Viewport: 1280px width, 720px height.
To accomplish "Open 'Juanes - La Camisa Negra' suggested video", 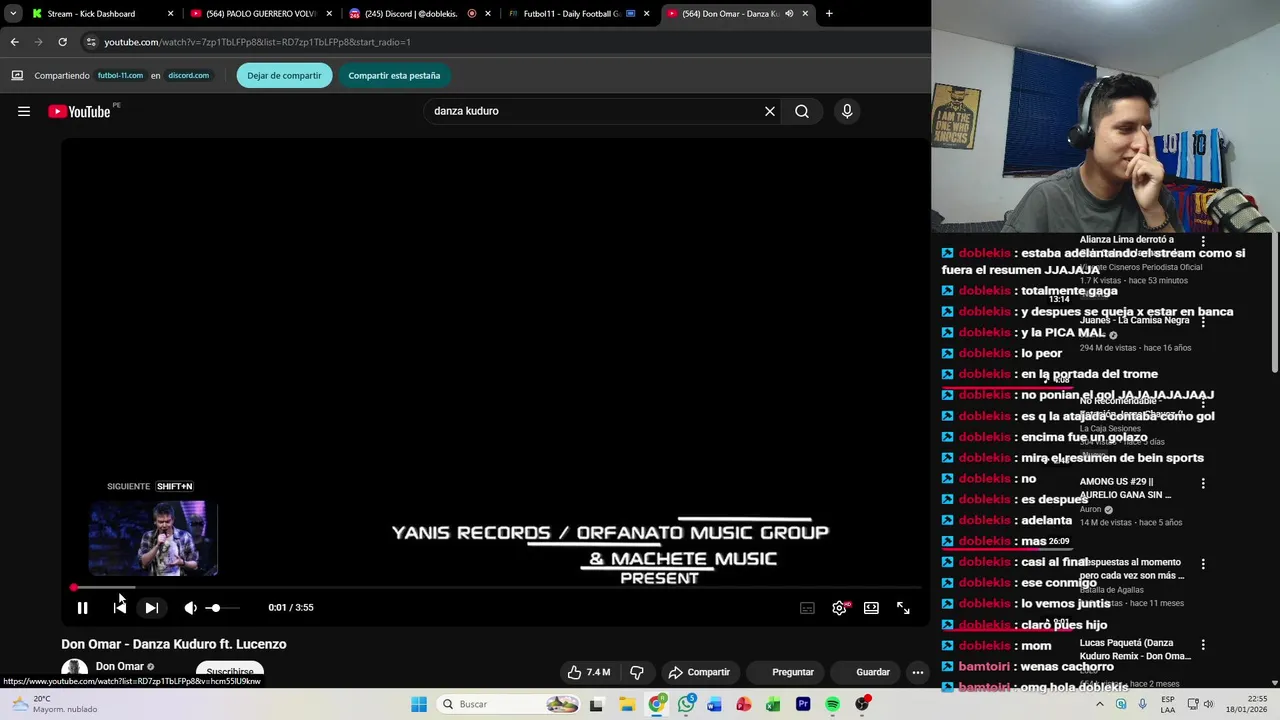I will point(1134,320).
